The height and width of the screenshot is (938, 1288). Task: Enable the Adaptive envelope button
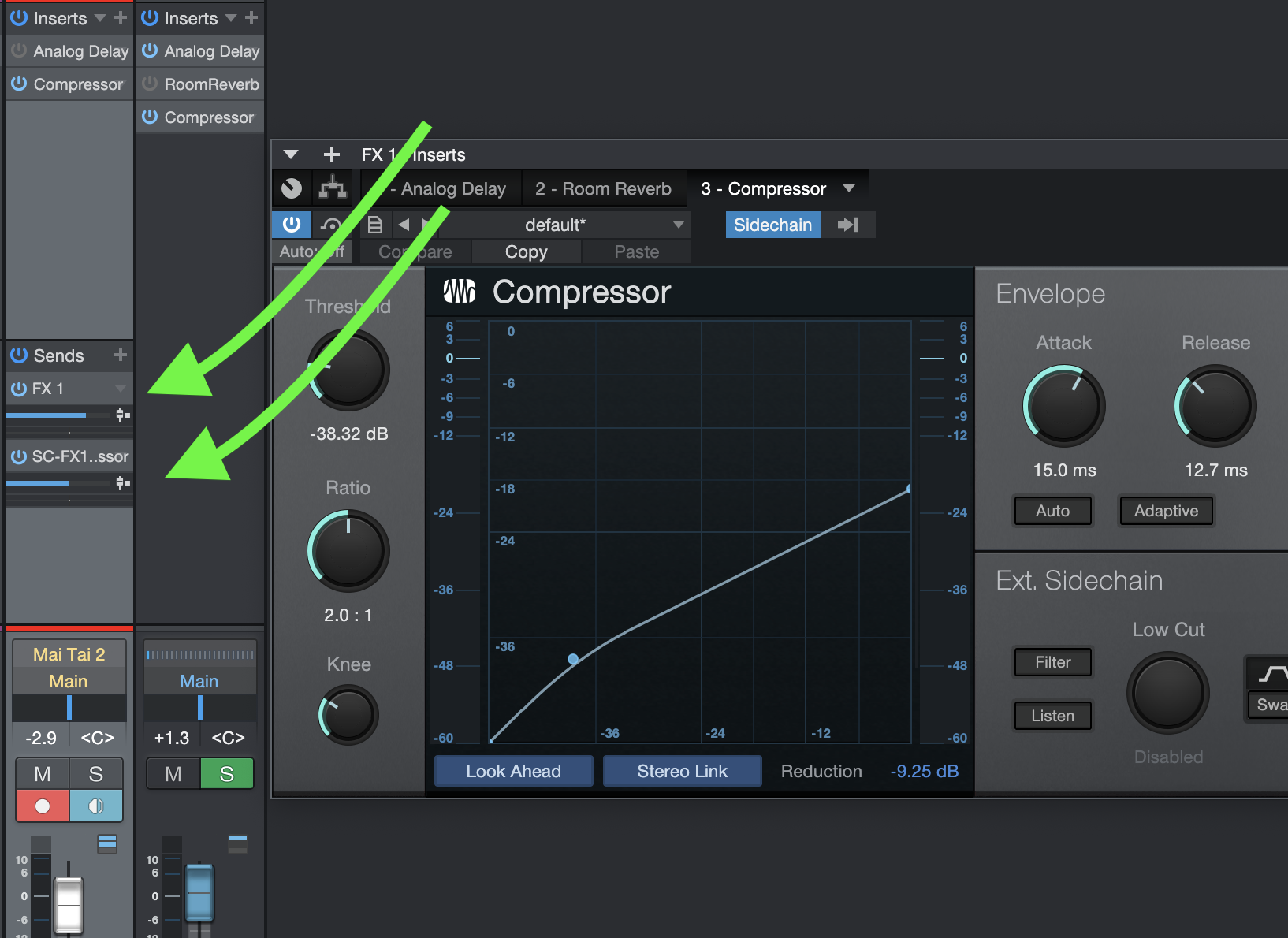point(1166,511)
